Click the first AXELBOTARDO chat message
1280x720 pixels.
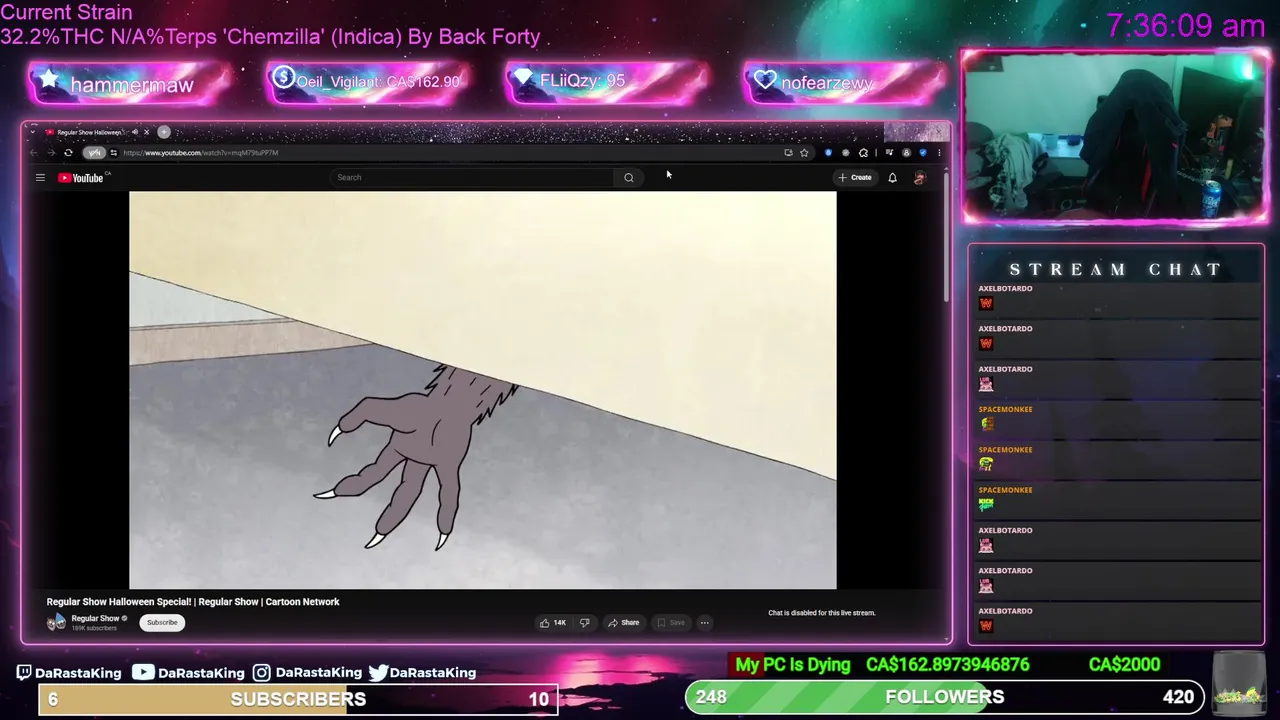coord(1115,297)
